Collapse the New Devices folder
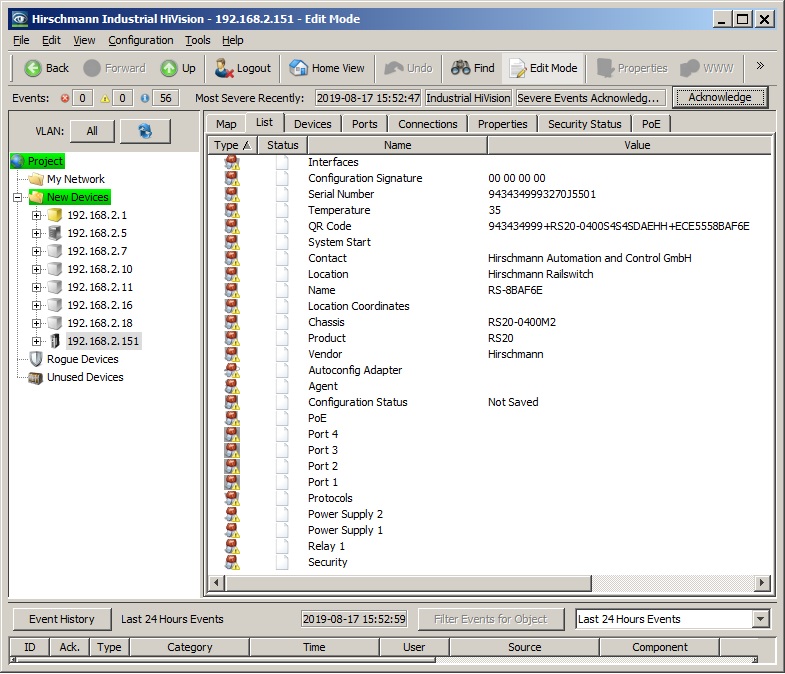785x674 pixels. coord(19,198)
